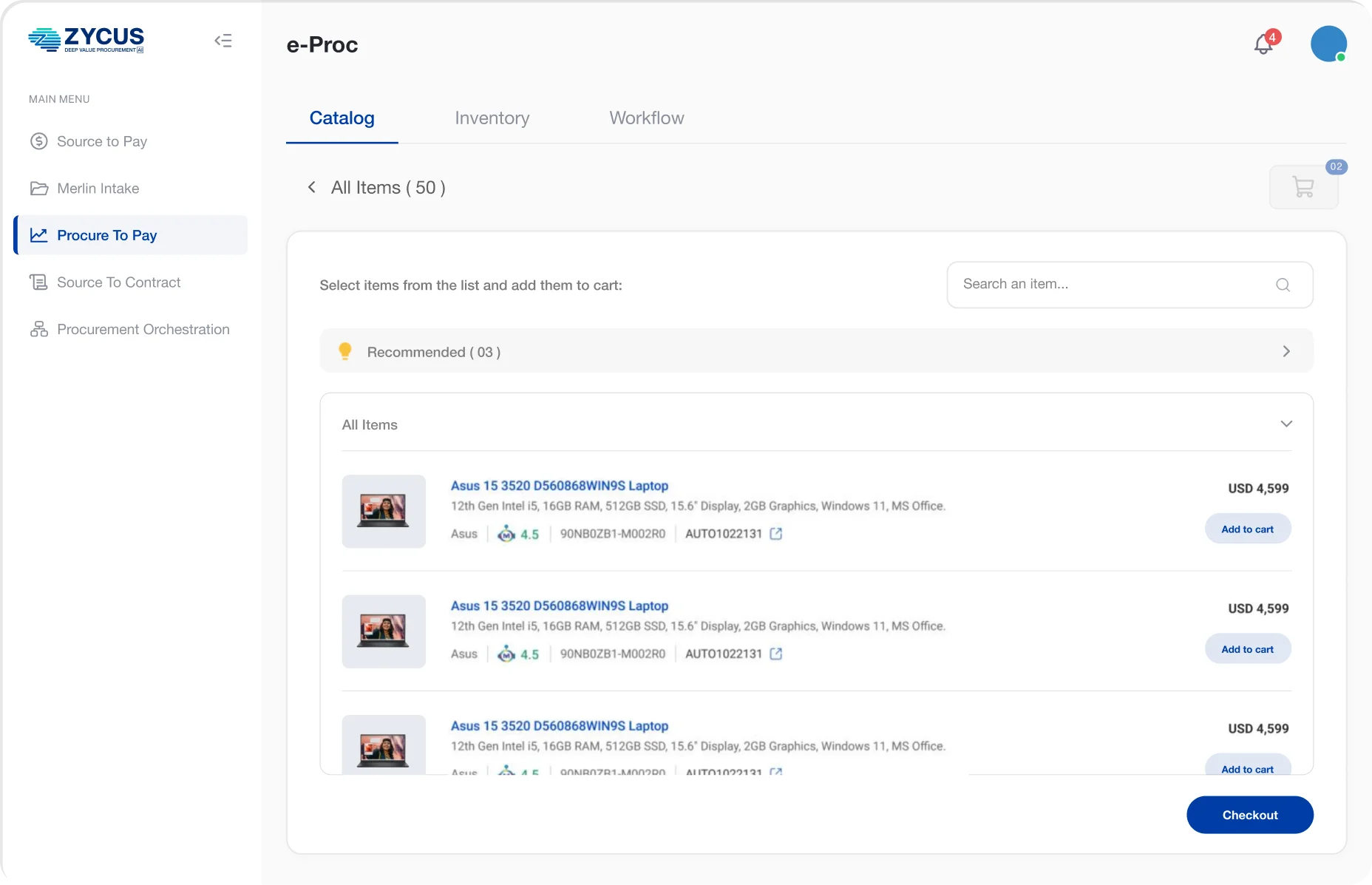Collapse the sidebar using the menu icon
The height and width of the screenshot is (885, 1372).
223,41
